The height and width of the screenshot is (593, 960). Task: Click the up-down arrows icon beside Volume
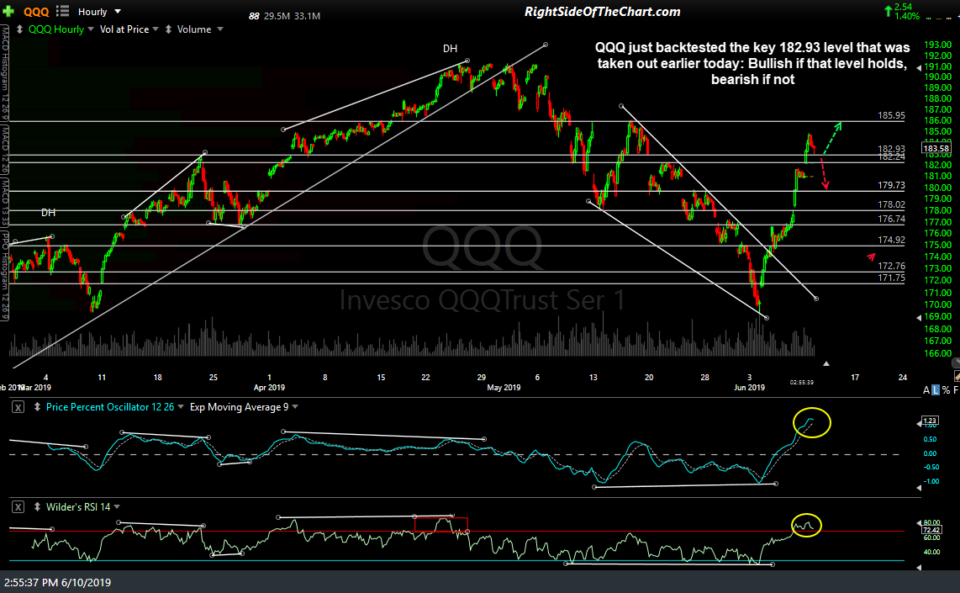pos(168,29)
